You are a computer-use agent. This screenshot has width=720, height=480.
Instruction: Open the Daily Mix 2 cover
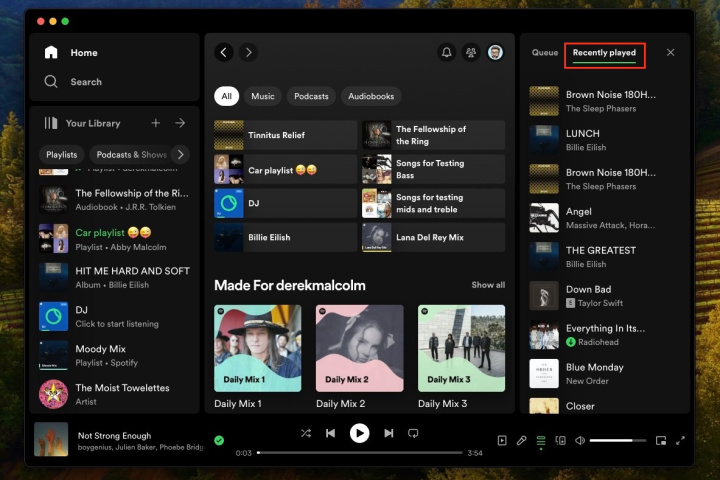pos(360,348)
